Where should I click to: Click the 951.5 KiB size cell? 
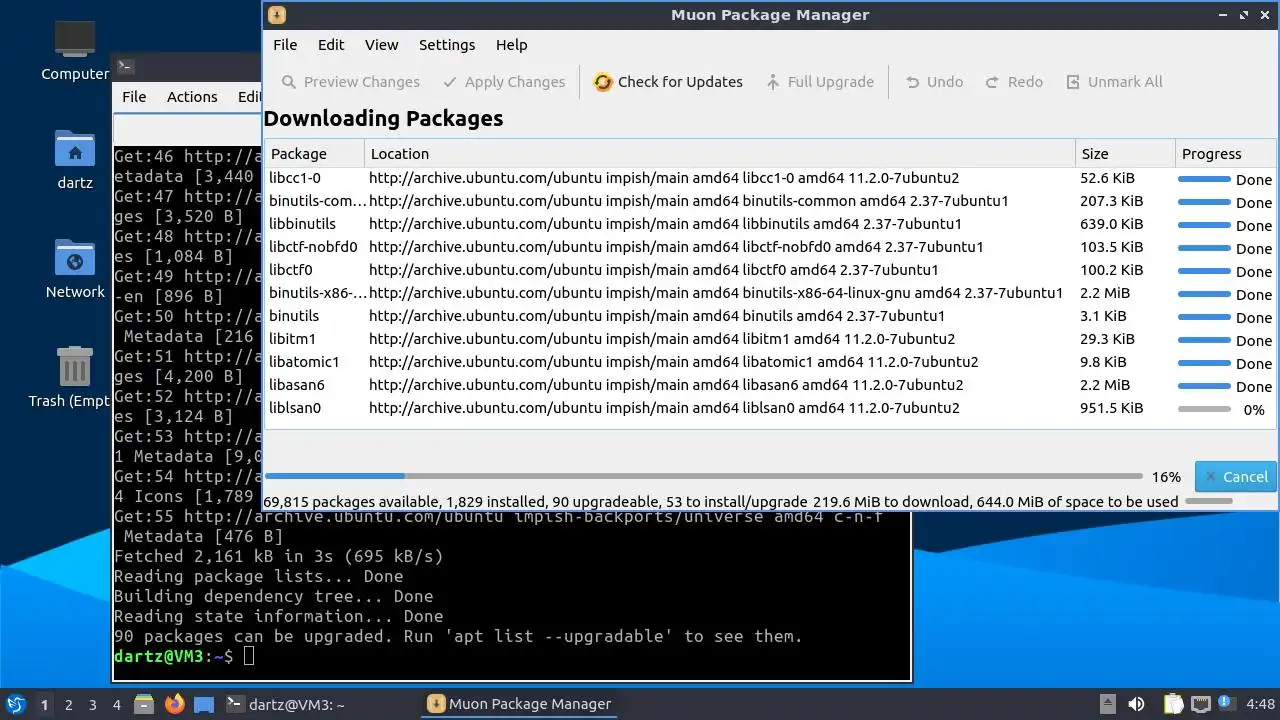coord(1112,408)
